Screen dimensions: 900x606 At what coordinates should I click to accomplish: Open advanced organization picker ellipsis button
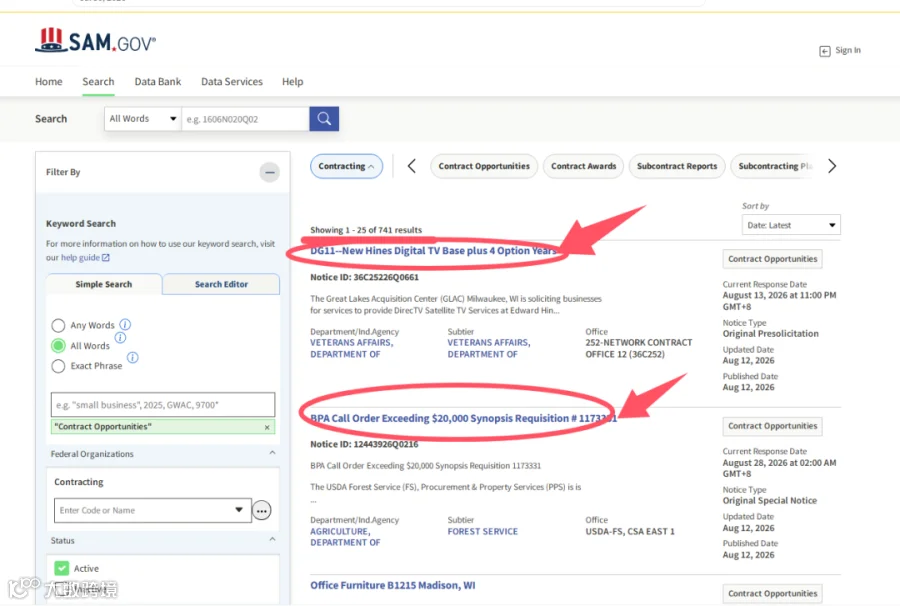click(x=262, y=510)
